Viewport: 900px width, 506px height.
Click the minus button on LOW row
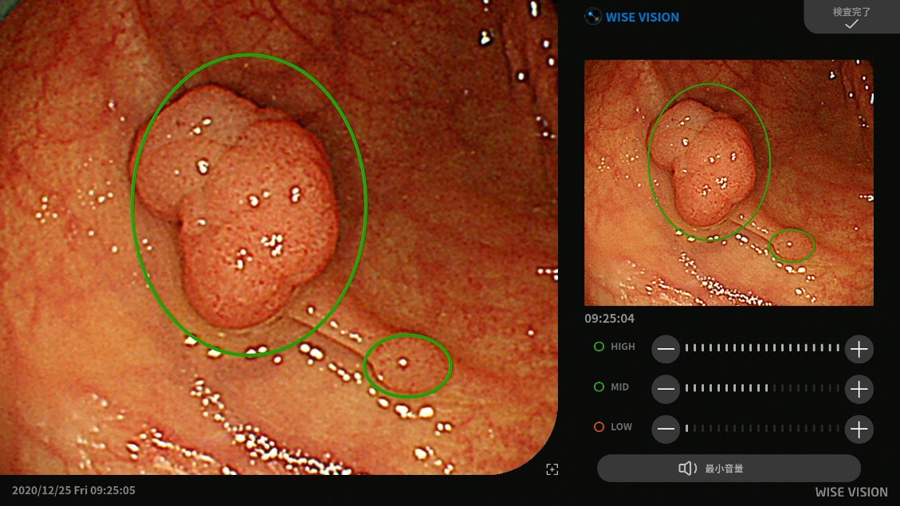click(x=666, y=428)
